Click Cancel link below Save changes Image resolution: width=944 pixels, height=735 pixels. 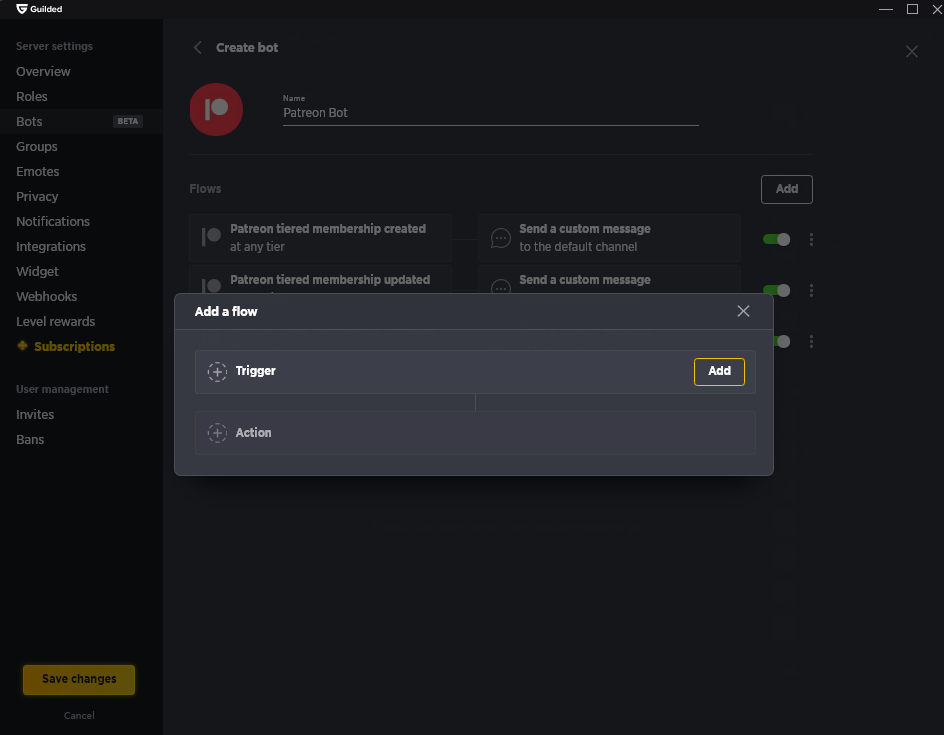point(79,716)
